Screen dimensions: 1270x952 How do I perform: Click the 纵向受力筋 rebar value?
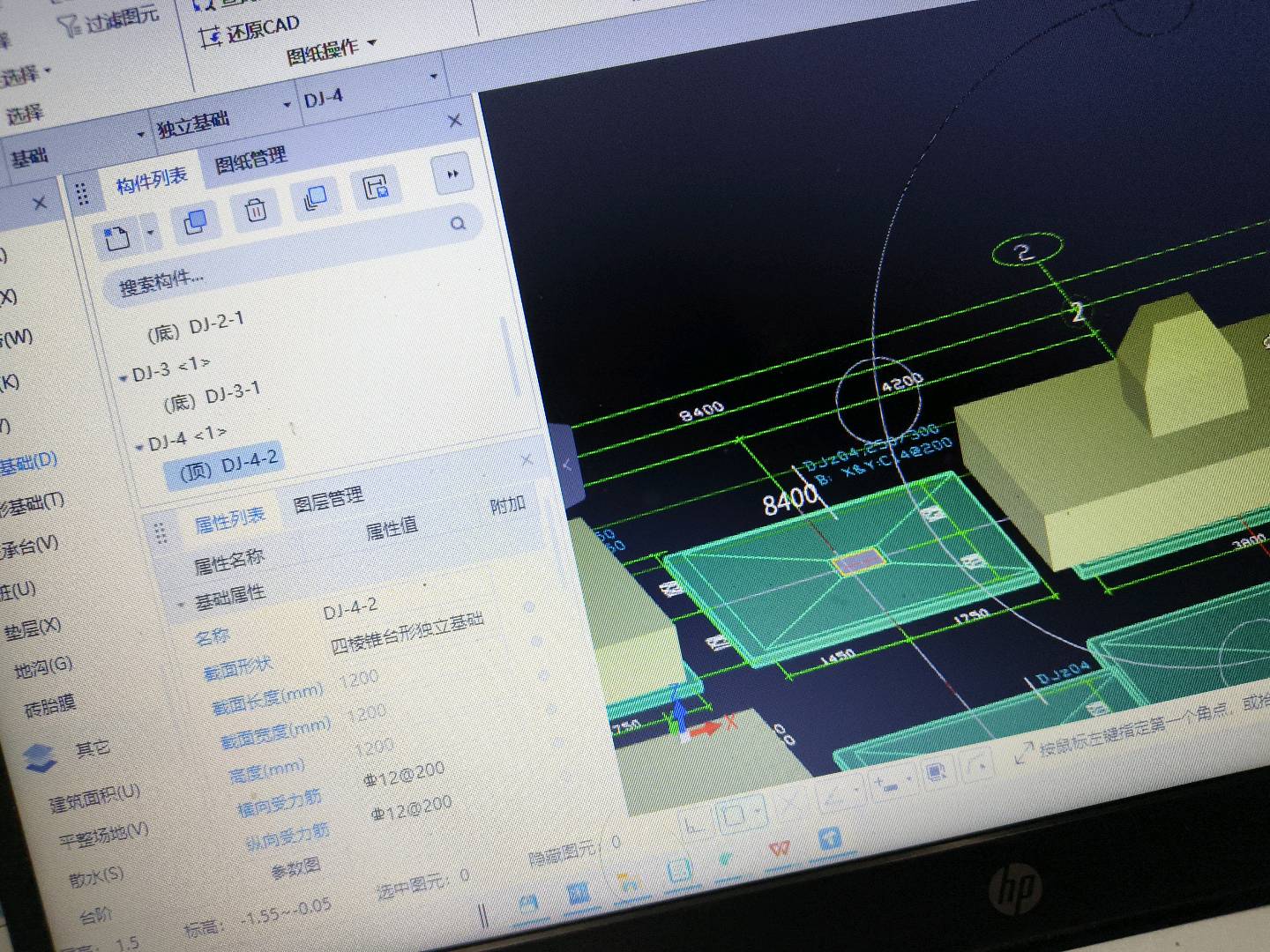(x=411, y=808)
